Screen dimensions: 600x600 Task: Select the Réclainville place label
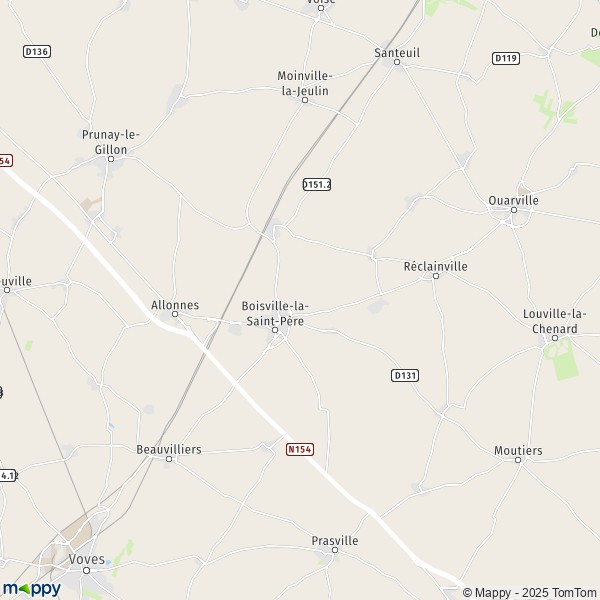(435, 266)
